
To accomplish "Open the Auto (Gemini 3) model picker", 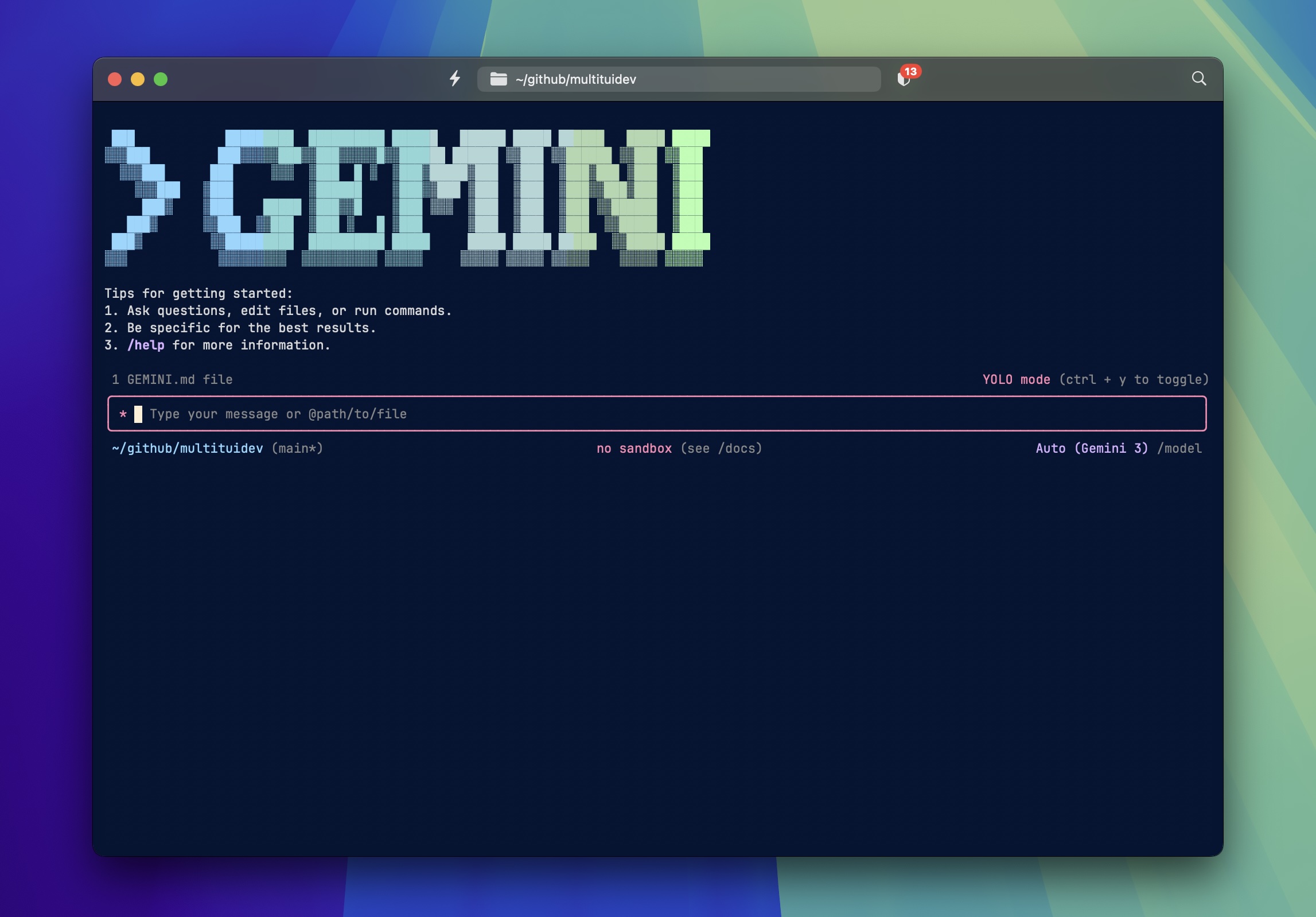I will [1091, 448].
